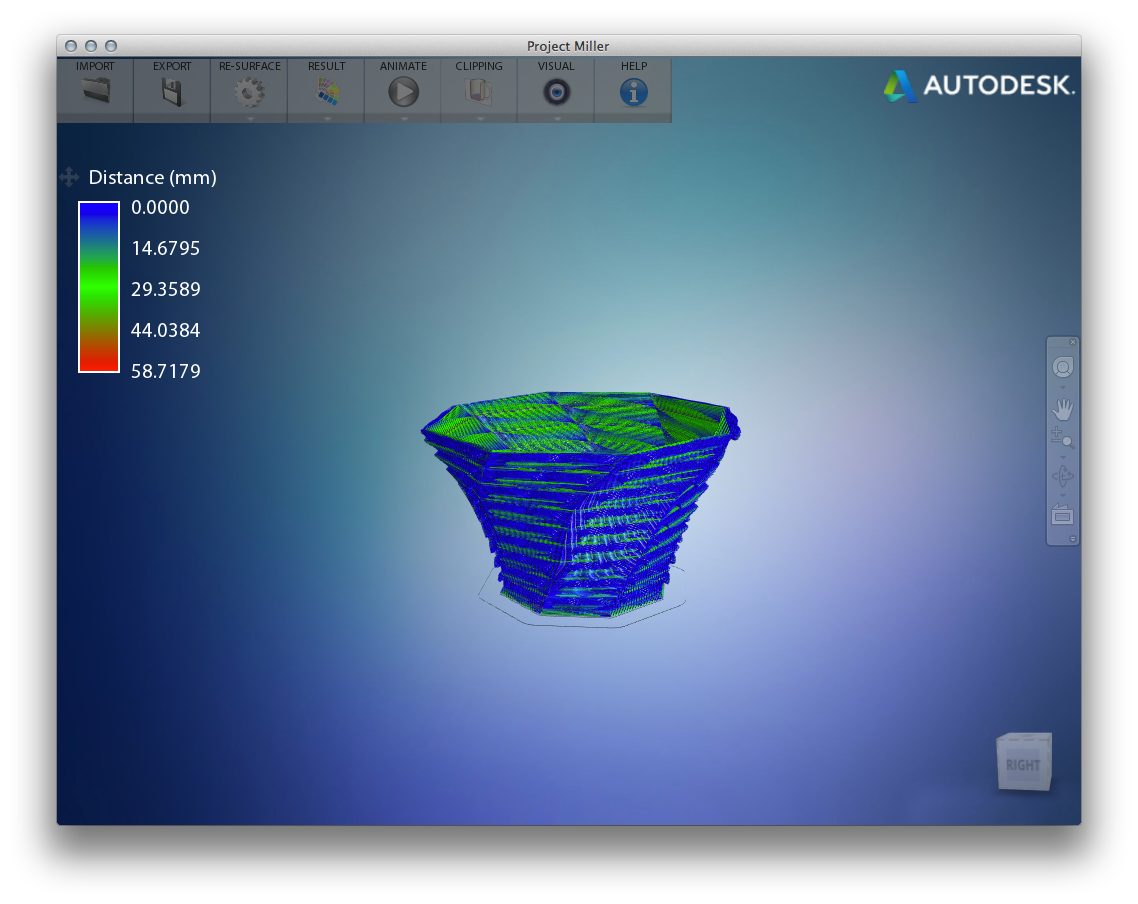Image resolution: width=1138 pixels, height=904 pixels.
Task: Click the Distance color gradient legend bar
Action: 99,287
